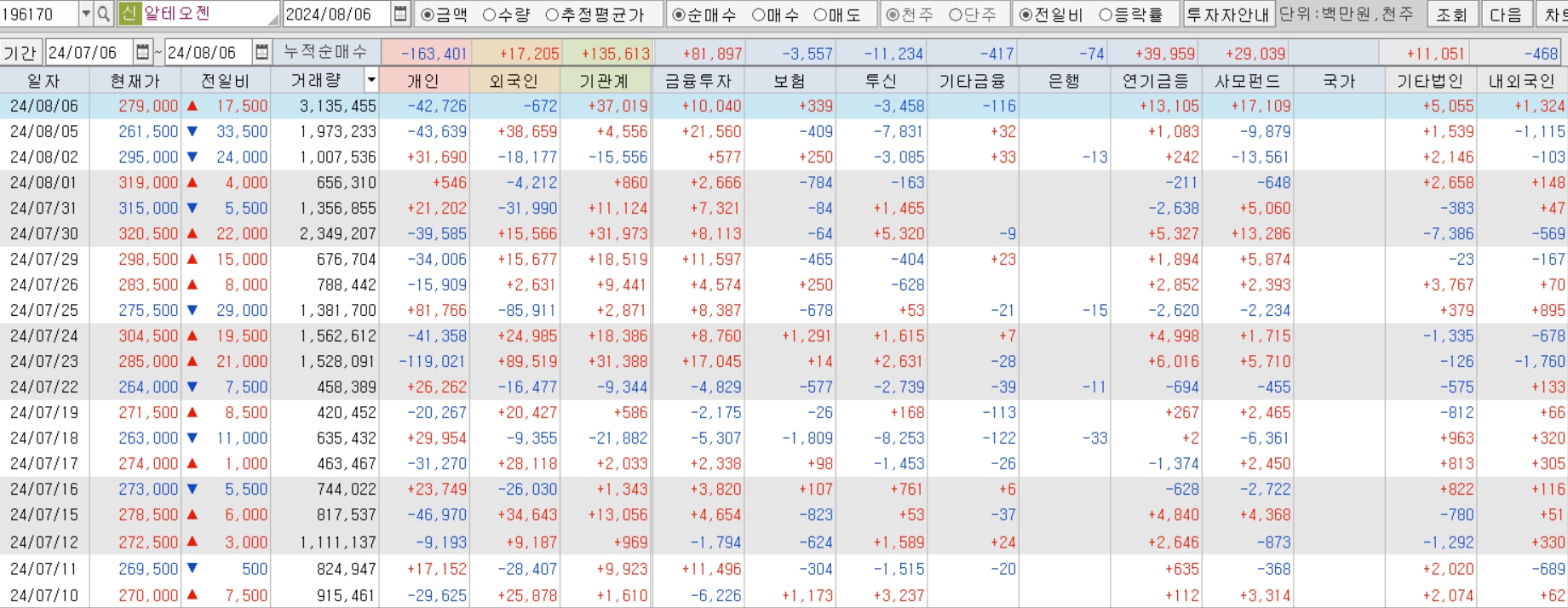Screen dimensions: 1568x608
Task: Open calendar picker for start date 24/07/06
Action: point(142,53)
